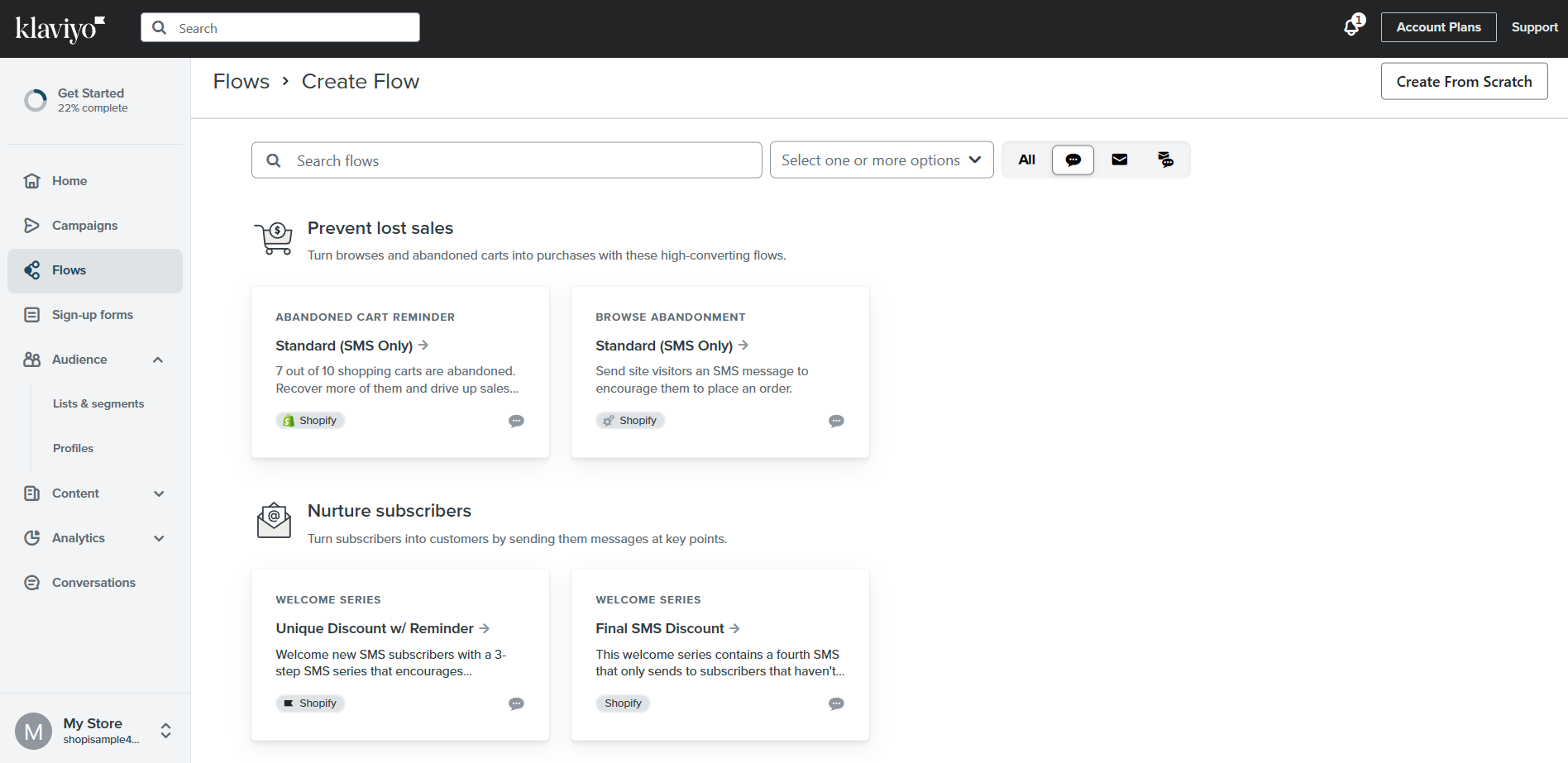Open Lists & segments
The width and height of the screenshot is (1568, 763).
click(x=98, y=403)
